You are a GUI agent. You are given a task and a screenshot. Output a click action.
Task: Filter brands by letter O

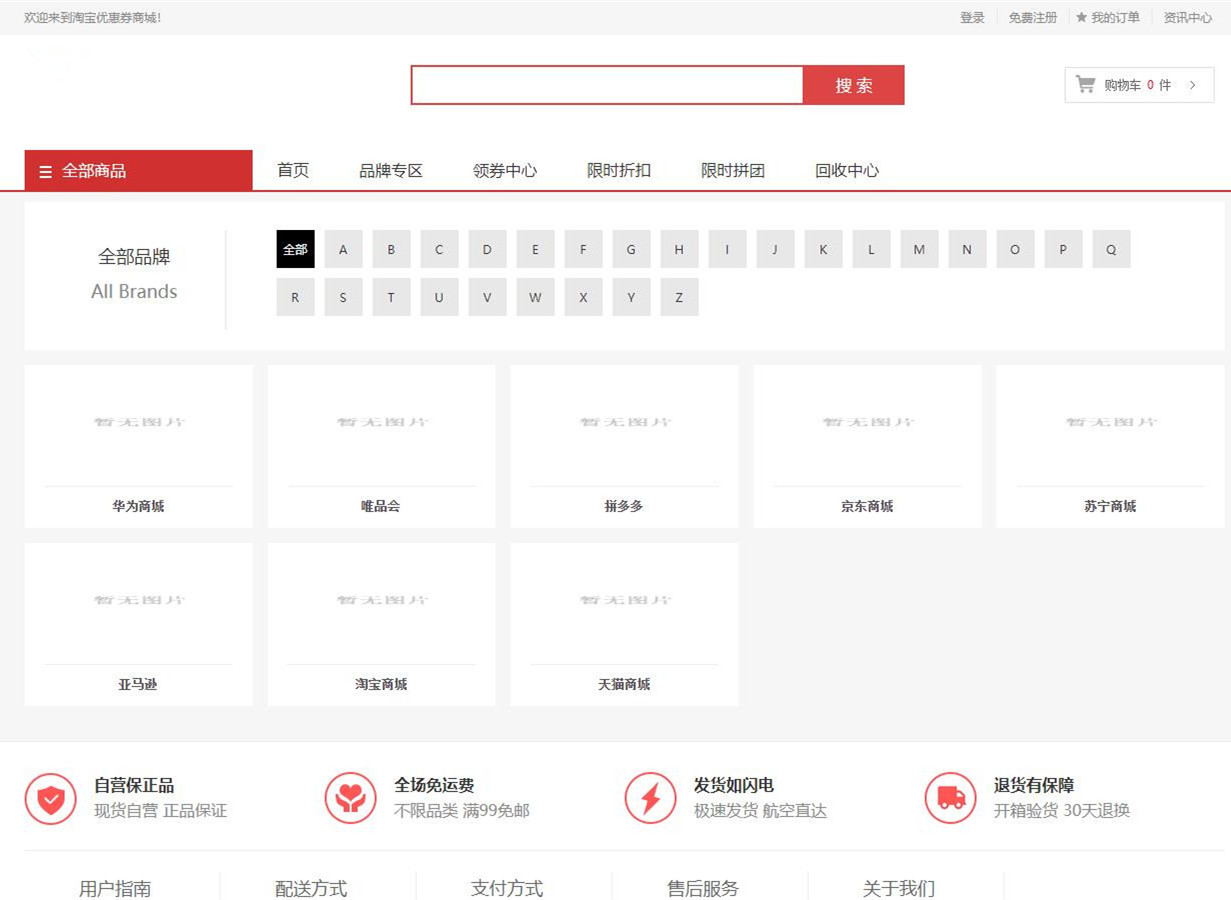coord(1015,249)
